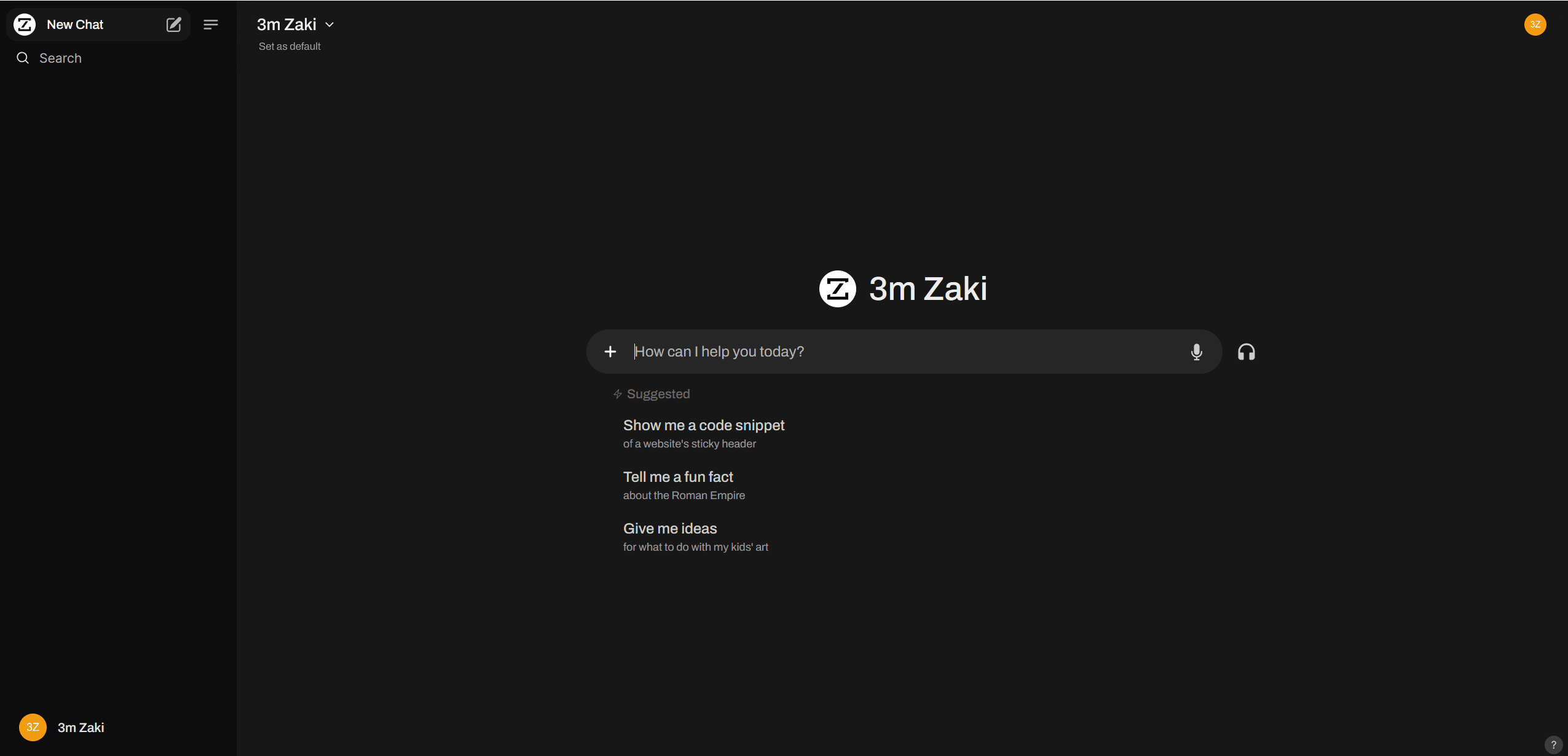Click the Set as default link
Viewport: 1568px width, 756px height.
[x=290, y=47]
